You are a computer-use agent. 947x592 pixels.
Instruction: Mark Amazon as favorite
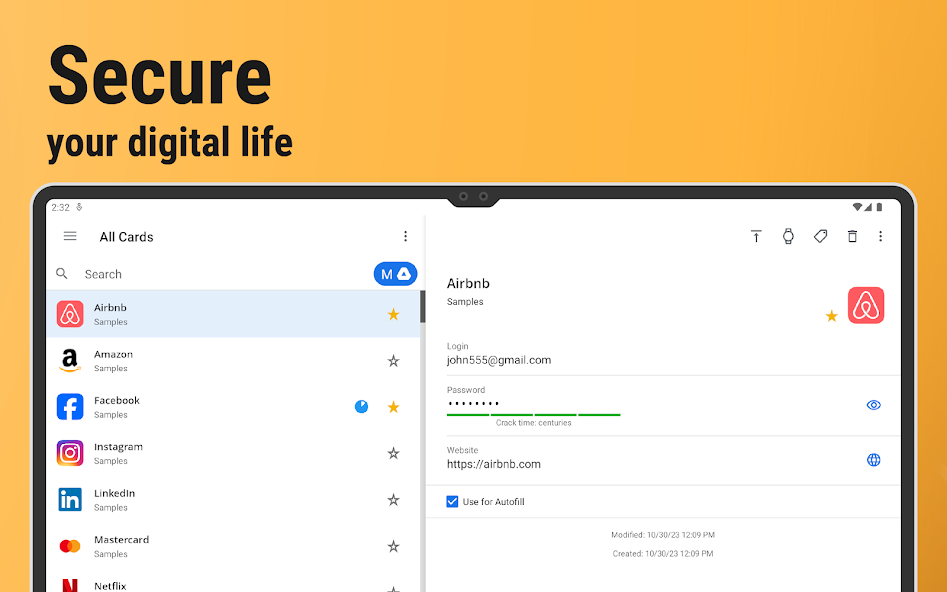(393, 361)
